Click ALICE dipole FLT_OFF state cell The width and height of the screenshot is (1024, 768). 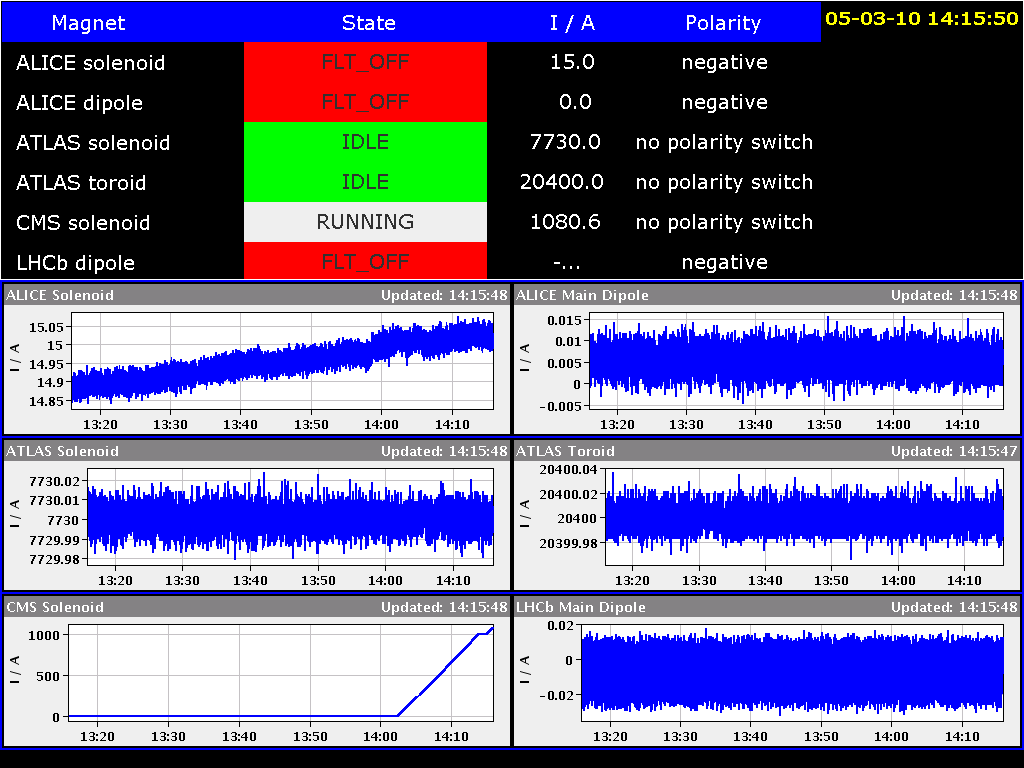pyautogui.click(x=365, y=102)
